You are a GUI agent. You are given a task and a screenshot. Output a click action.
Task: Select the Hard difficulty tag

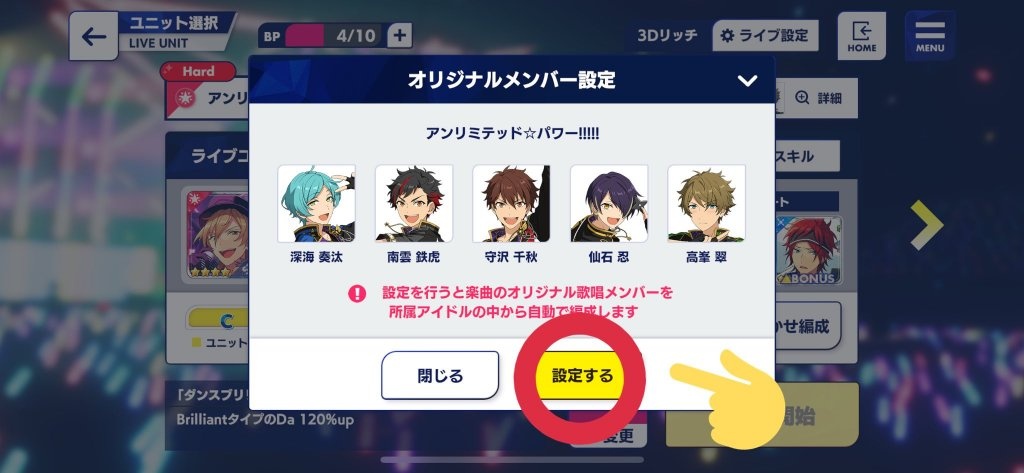tap(198, 71)
